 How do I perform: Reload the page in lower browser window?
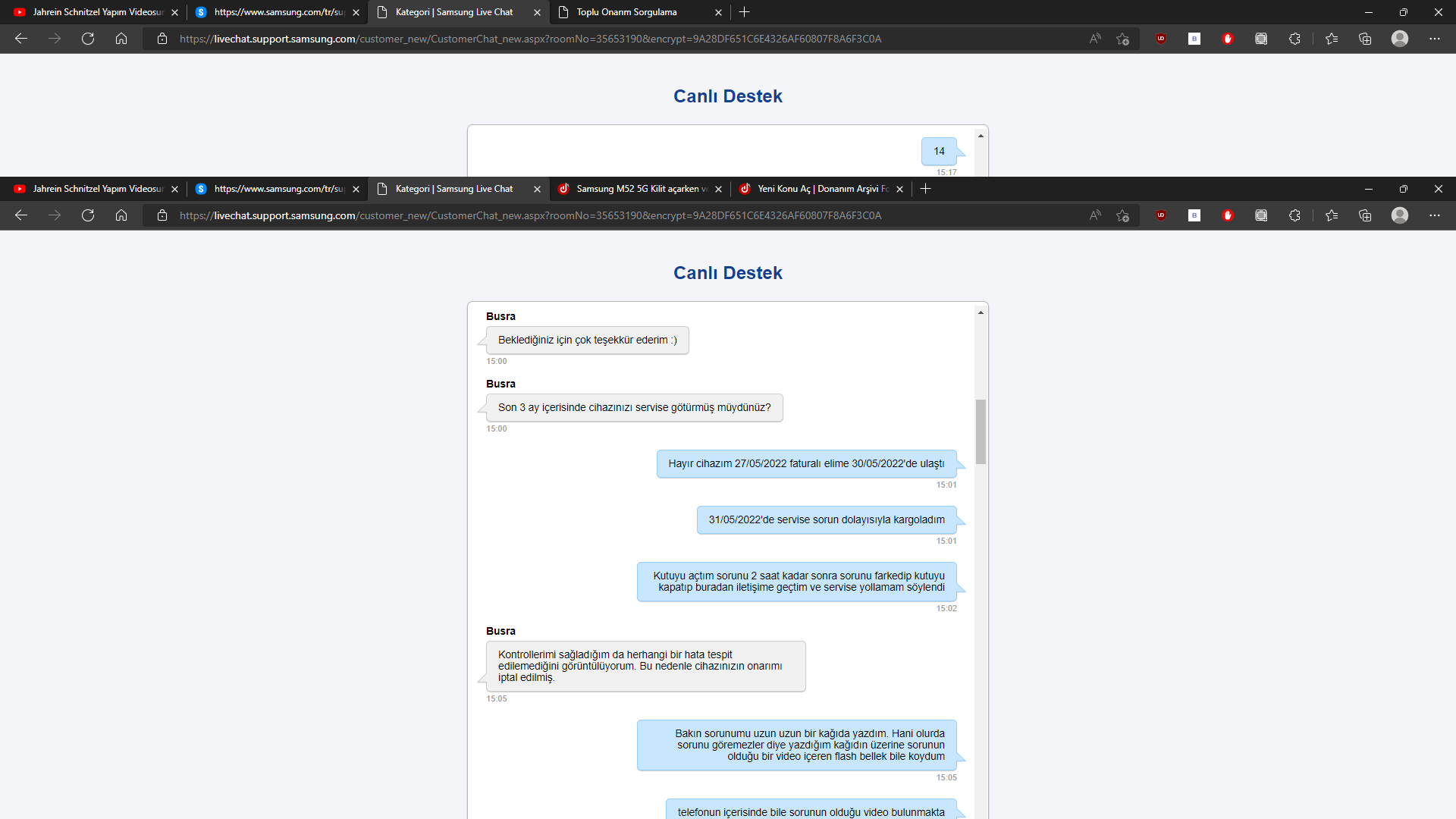click(x=88, y=215)
